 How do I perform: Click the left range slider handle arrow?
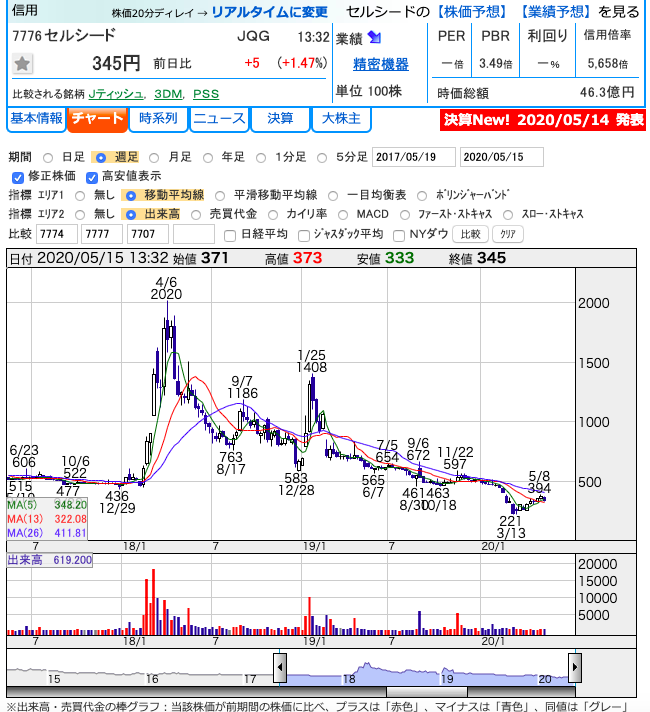tap(280, 668)
